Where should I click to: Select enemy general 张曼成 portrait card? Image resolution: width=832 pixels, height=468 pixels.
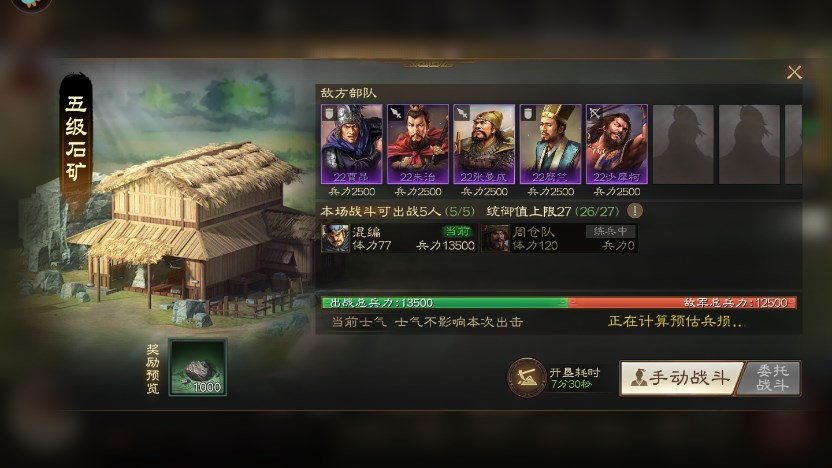484,144
